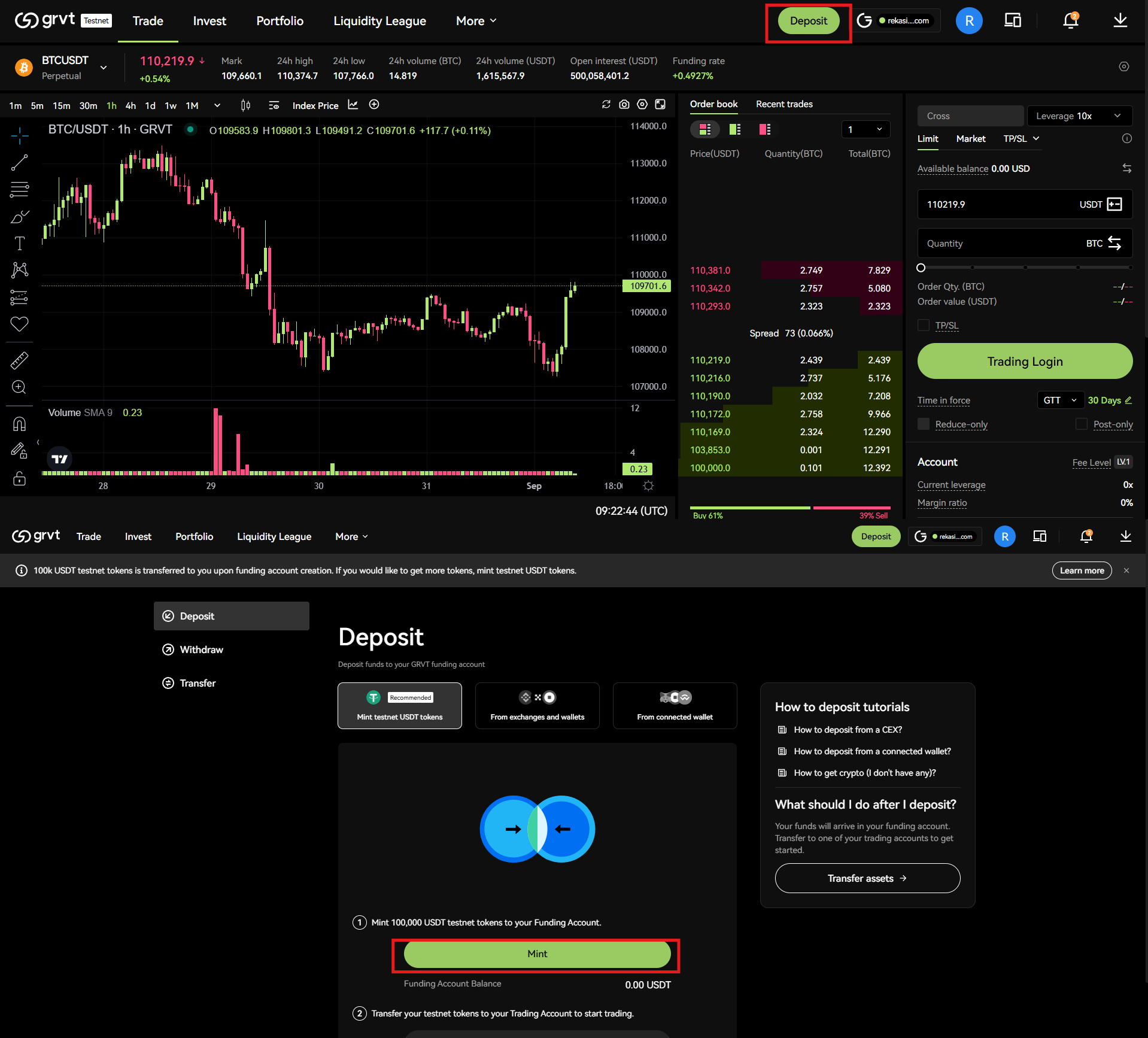Check the Reduce-only option

(x=924, y=424)
